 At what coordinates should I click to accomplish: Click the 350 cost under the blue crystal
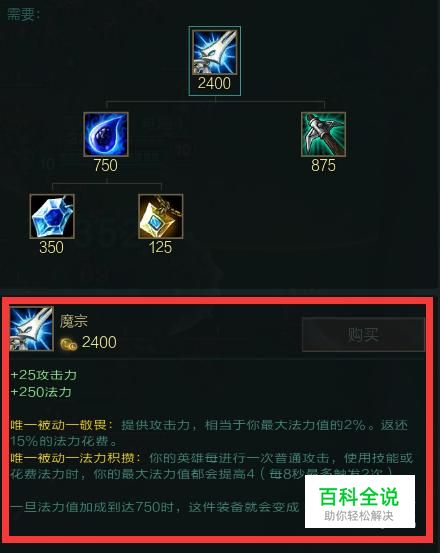(x=51, y=248)
